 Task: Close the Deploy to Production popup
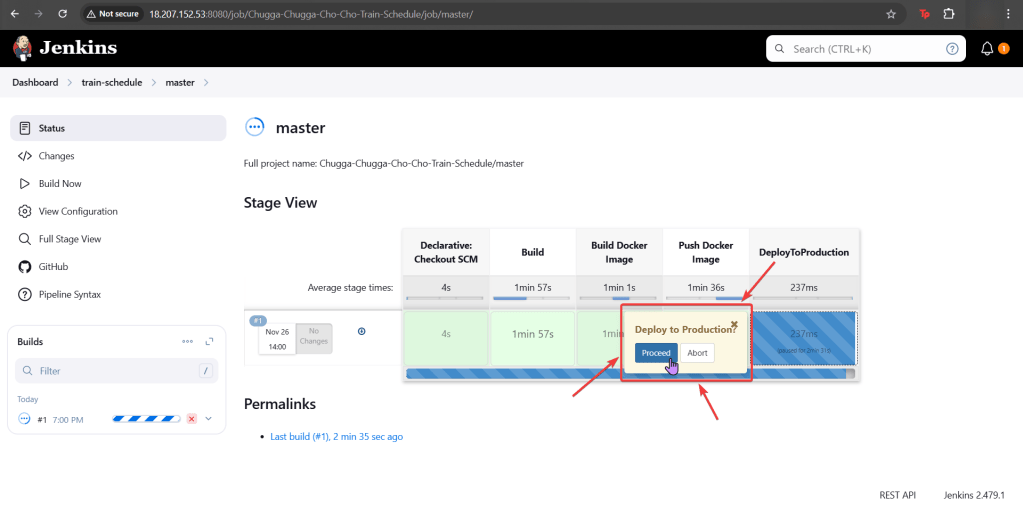pyautogui.click(x=734, y=324)
